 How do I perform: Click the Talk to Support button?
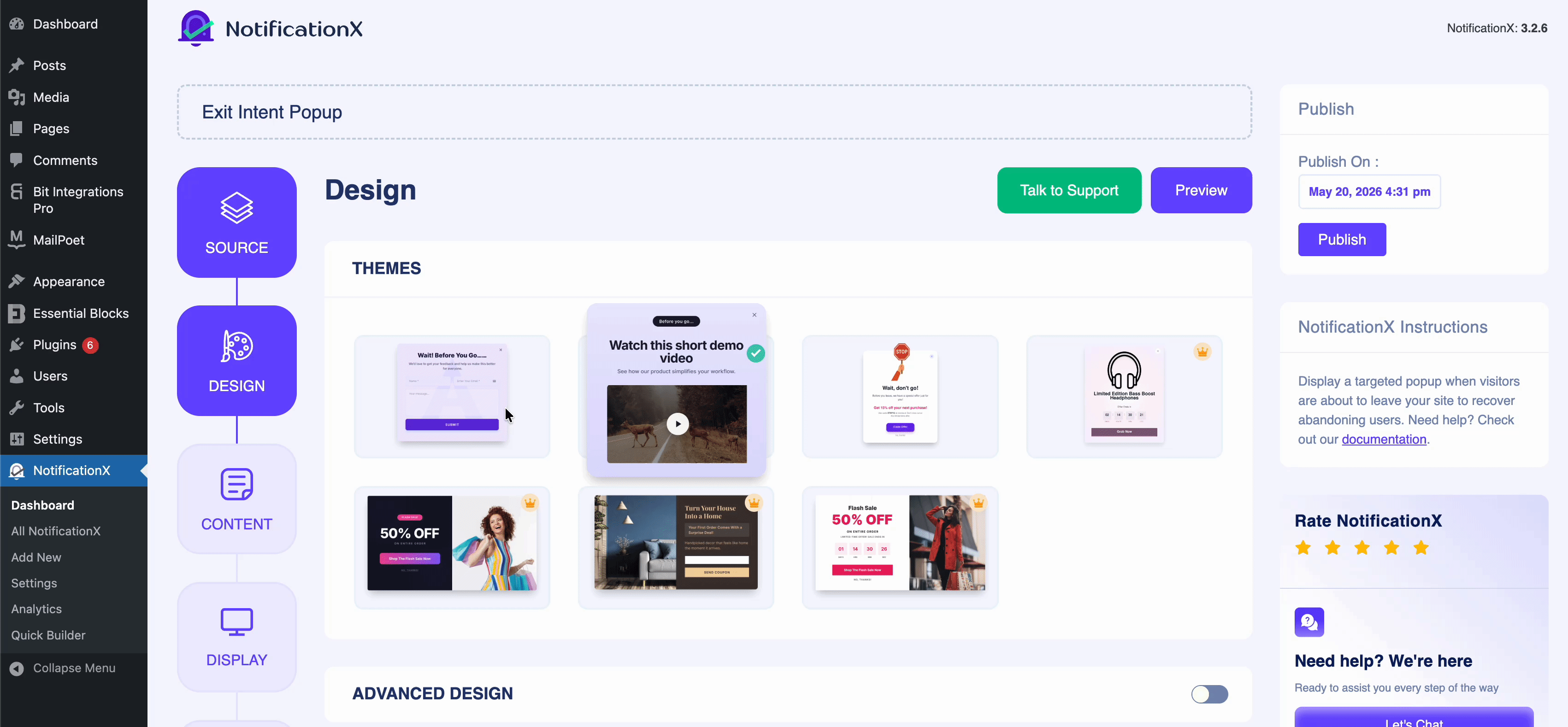coord(1069,190)
